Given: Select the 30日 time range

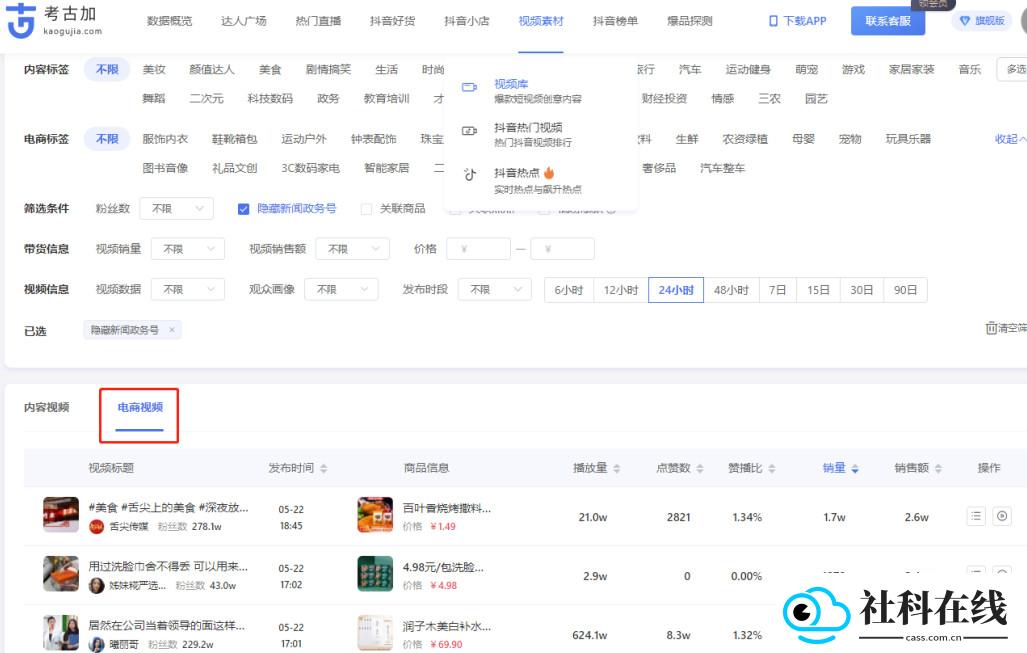Looking at the screenshot, I should 862,290.
